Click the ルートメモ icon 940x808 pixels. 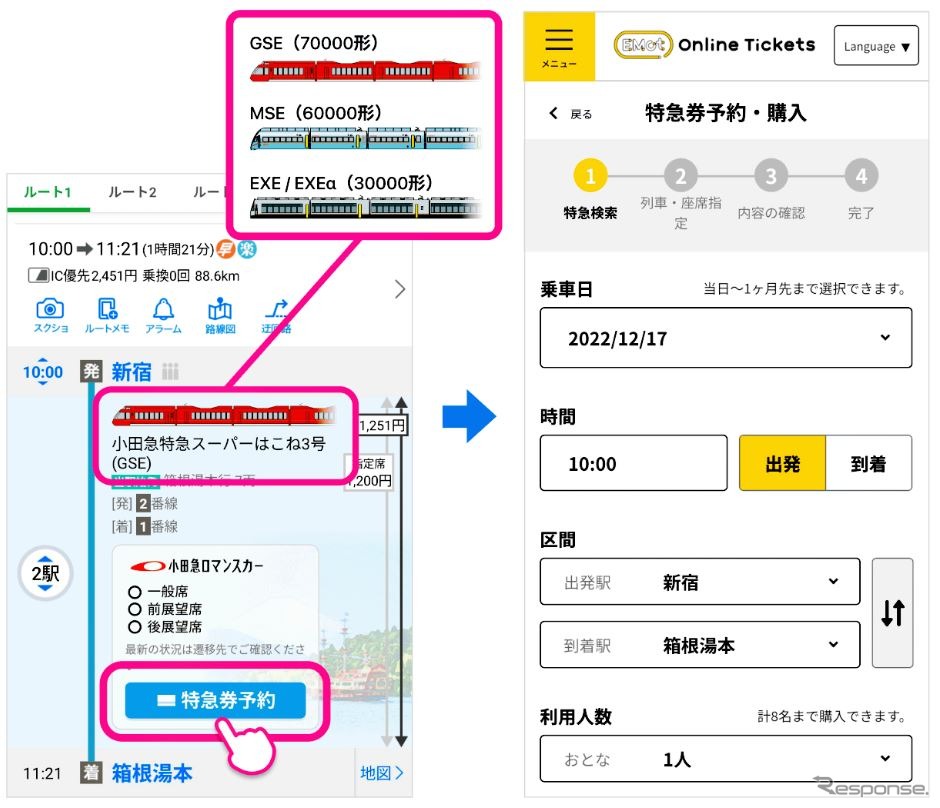pos(107,315)
